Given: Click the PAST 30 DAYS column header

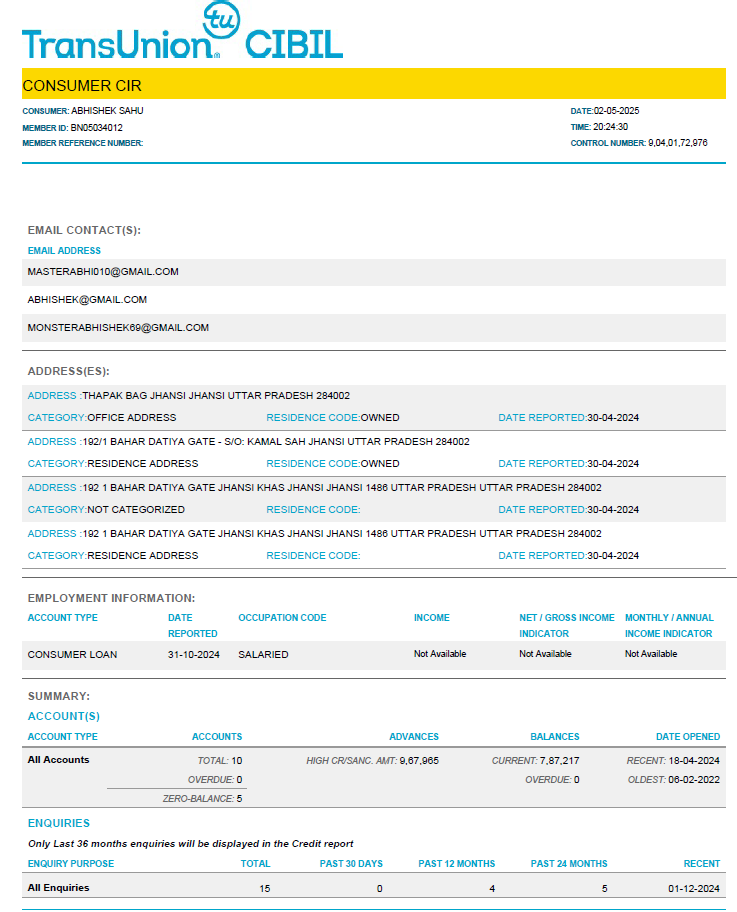Looking at the screenshot, I should pos(351,864).
